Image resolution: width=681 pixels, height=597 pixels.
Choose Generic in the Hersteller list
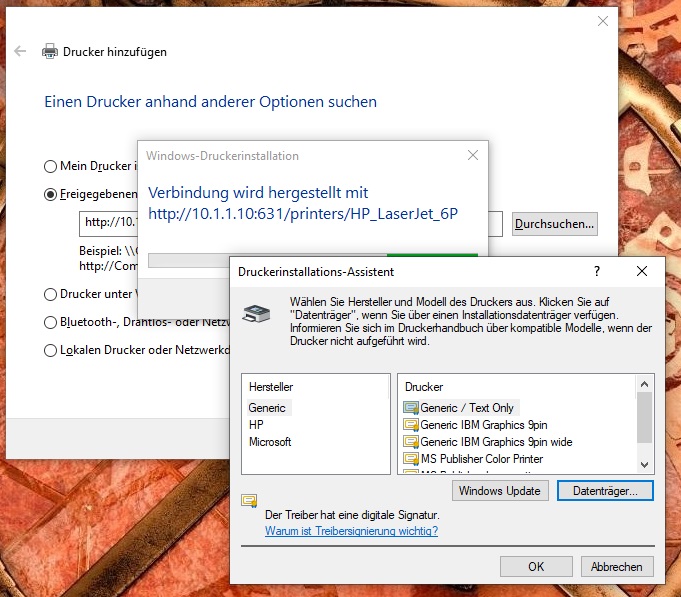click(267, 408)
